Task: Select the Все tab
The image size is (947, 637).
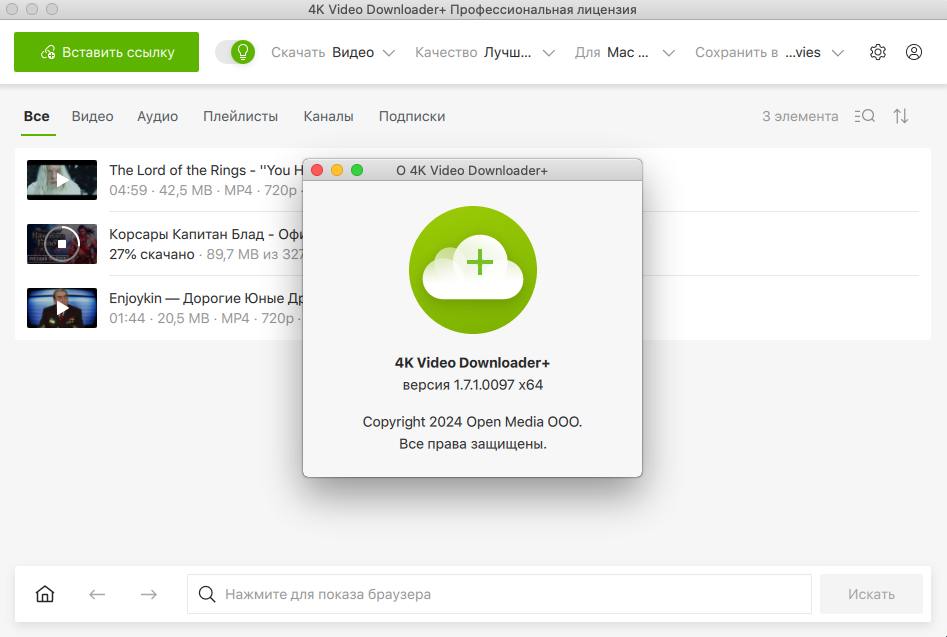Action: pos(37,116)
